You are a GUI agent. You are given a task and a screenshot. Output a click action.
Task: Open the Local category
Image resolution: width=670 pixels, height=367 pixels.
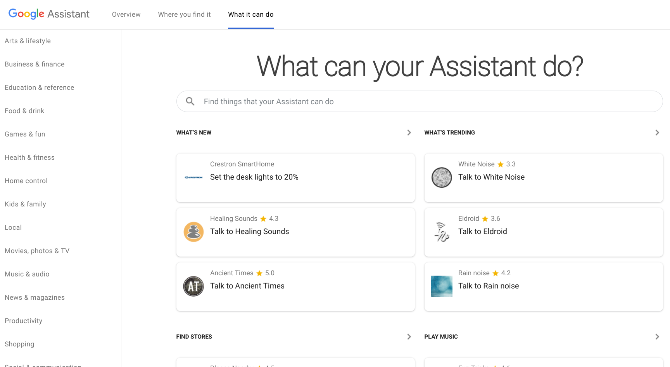pyautogui.click(x=13, y=227)
